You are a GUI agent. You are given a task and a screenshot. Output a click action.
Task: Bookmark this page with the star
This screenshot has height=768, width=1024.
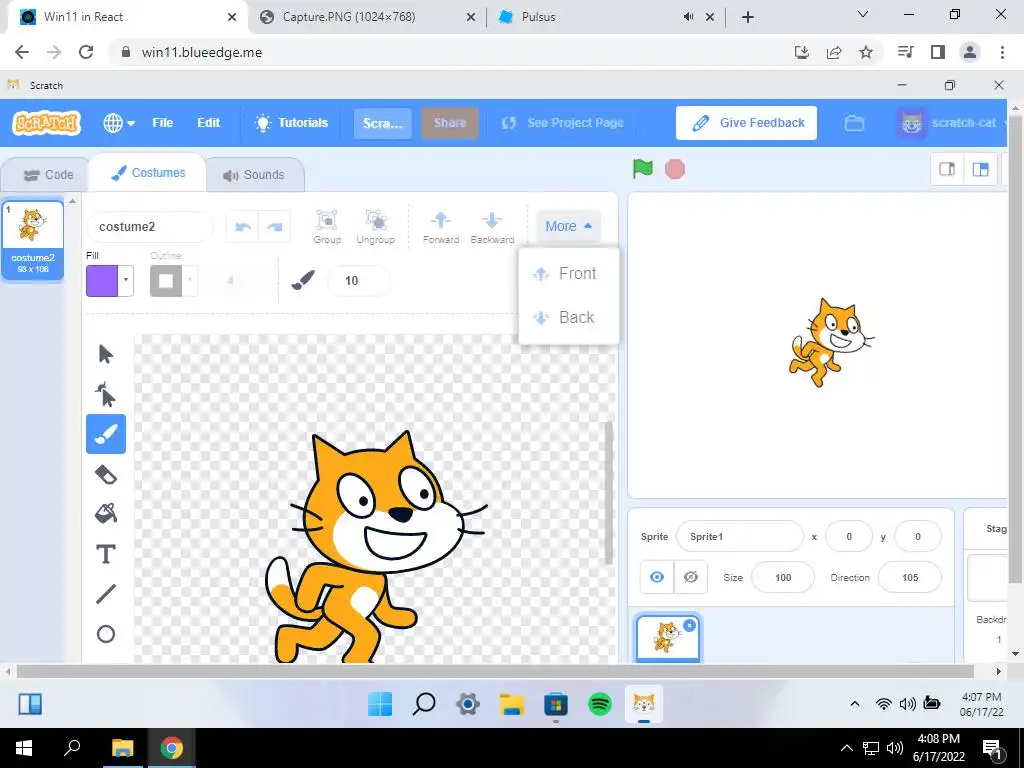pyautogui.click(x=866, y=52)
